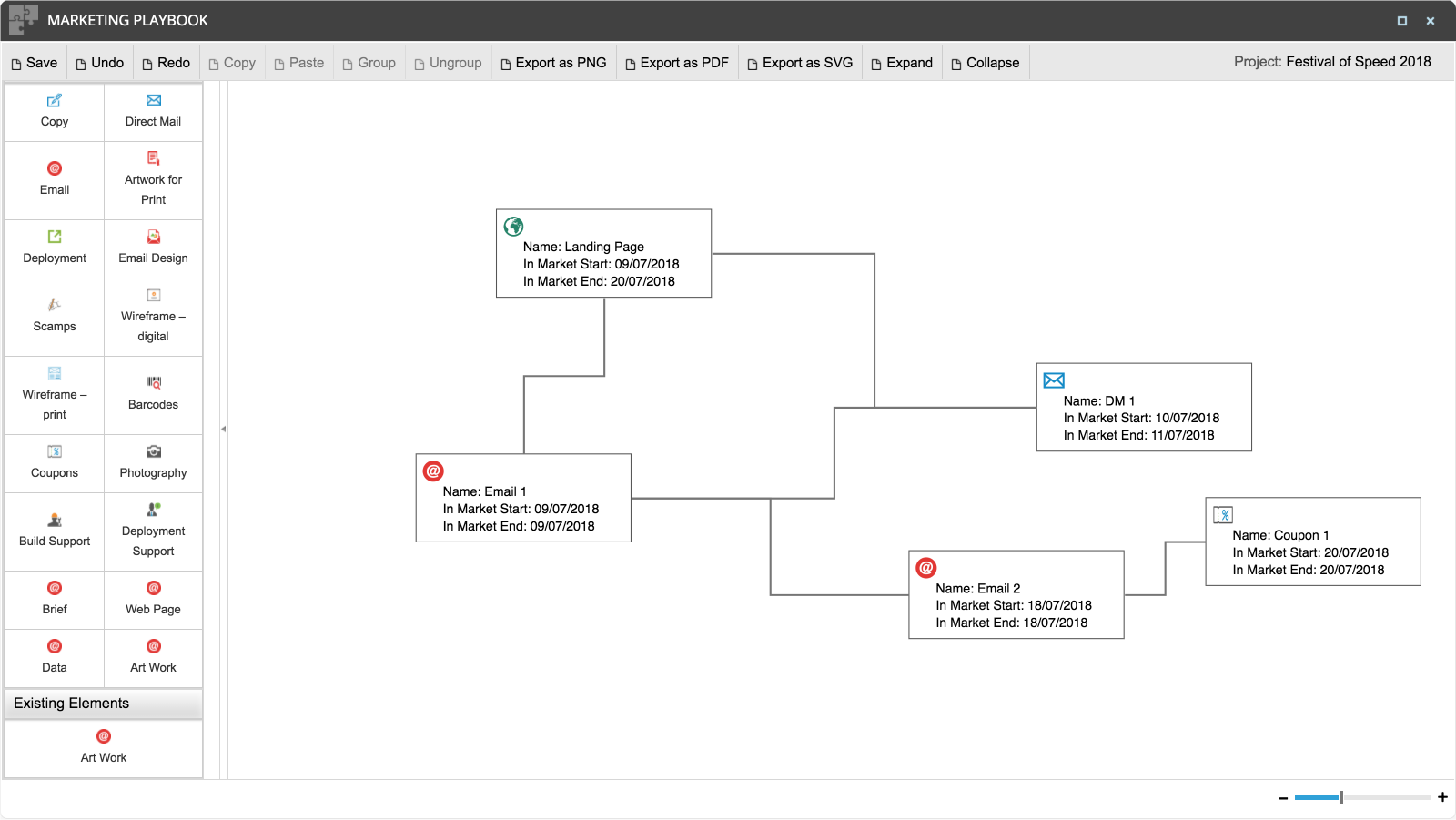This screenshot has width=1456, height=820.
Task: Select the Direct Mail element icon
Action: [153, 101]
